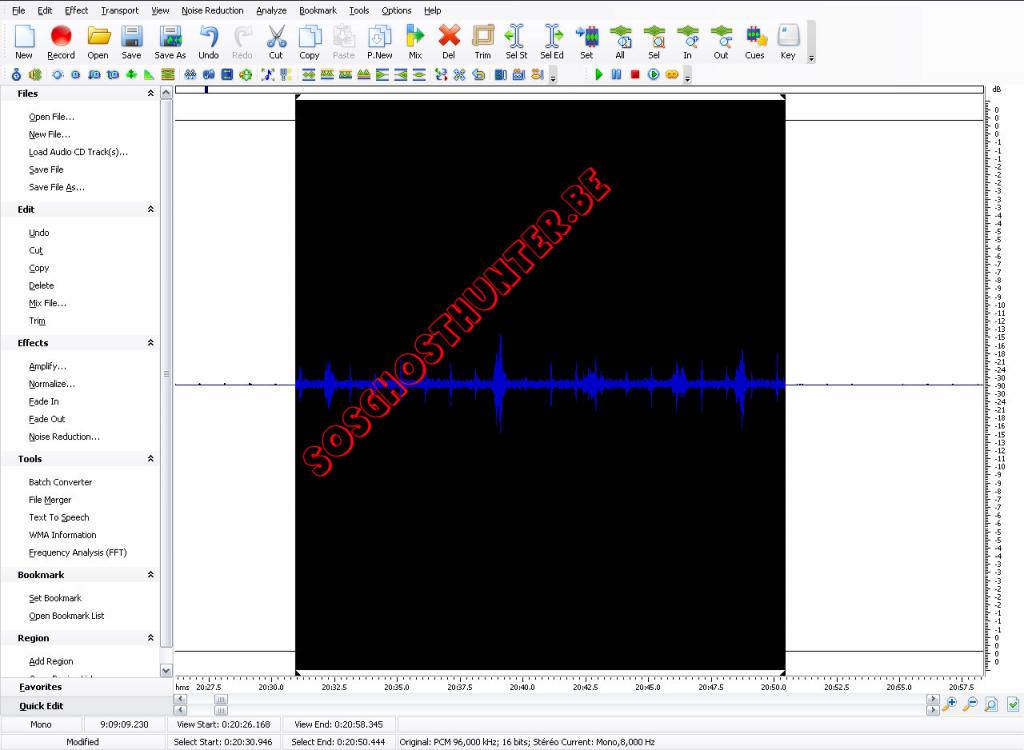Screen dimensions: 1024x750
Task: Click Set Bookmark in sidebar
Action: pos(55,598)
